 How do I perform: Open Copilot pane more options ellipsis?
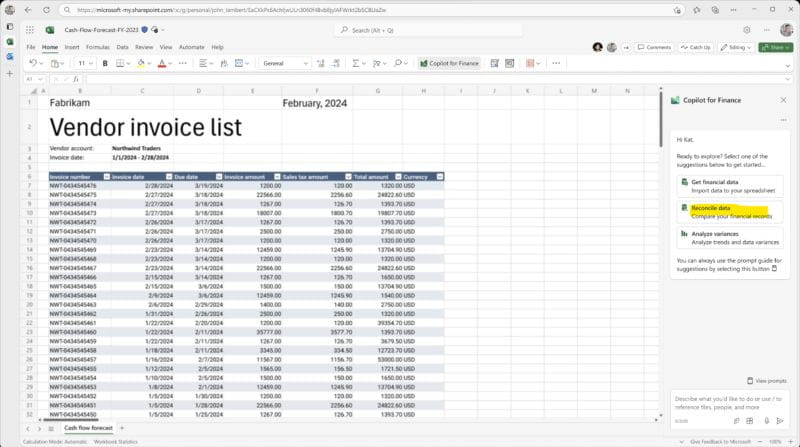783,120
